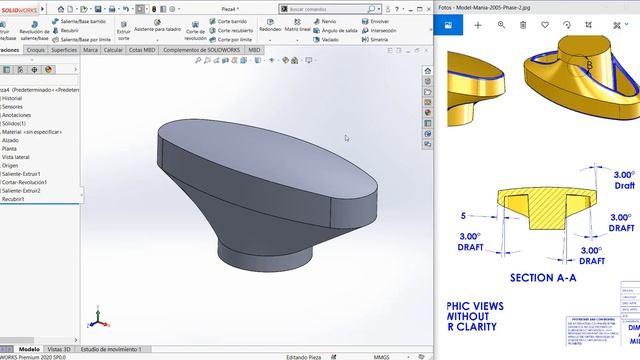The height and width of the screenshot is (360, 640).
Task: Switch to the Calcular tab
Action: 113,50
